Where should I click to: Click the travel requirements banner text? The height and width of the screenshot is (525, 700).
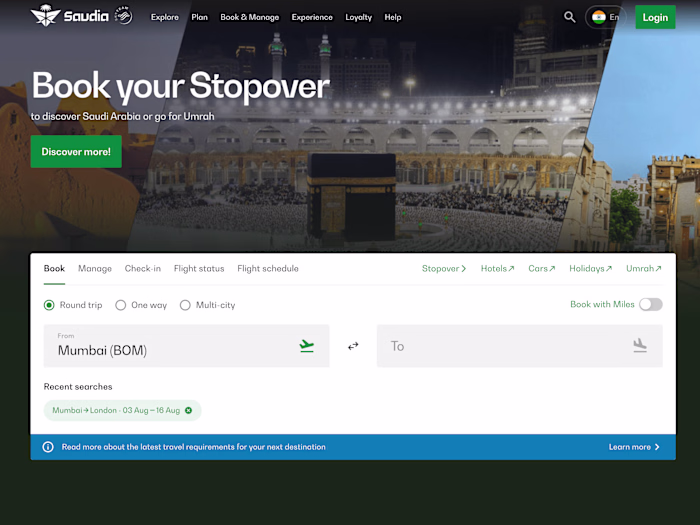pos(194,447)
